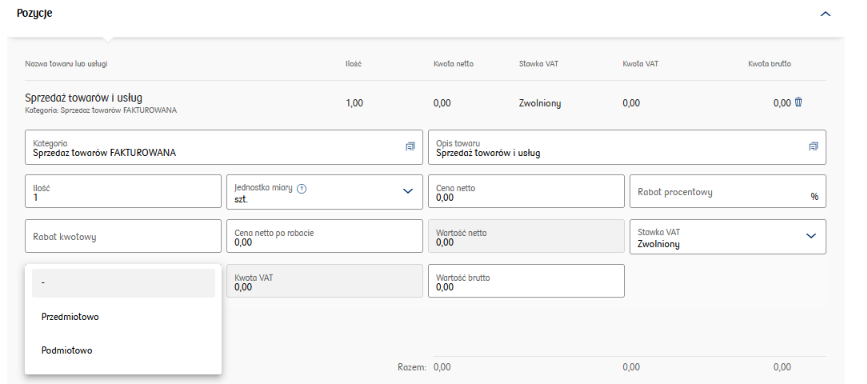Click the Pozycje section title
Screen dimensions: 867x384
34,14
